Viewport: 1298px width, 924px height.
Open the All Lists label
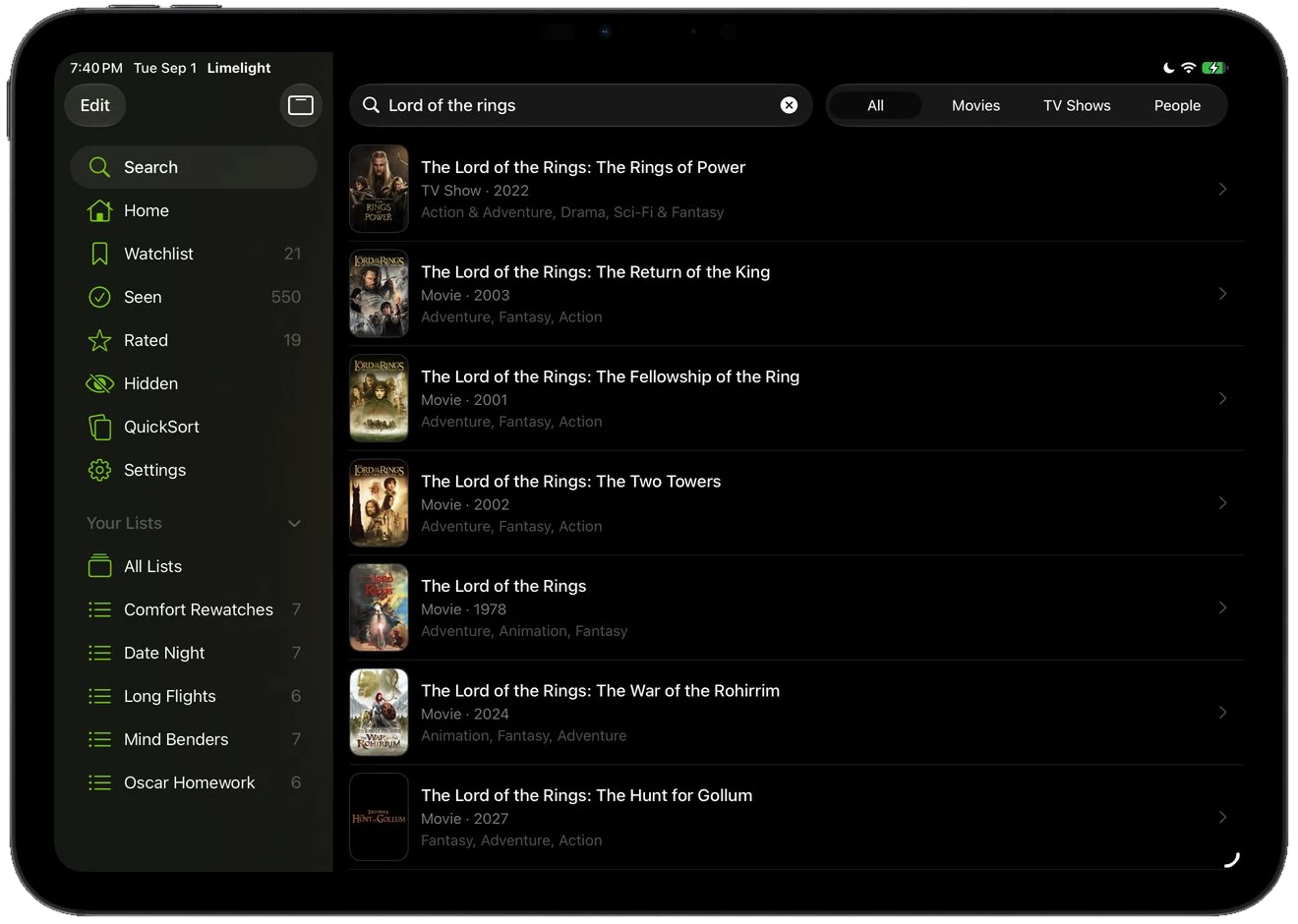(x=152, y=566)
